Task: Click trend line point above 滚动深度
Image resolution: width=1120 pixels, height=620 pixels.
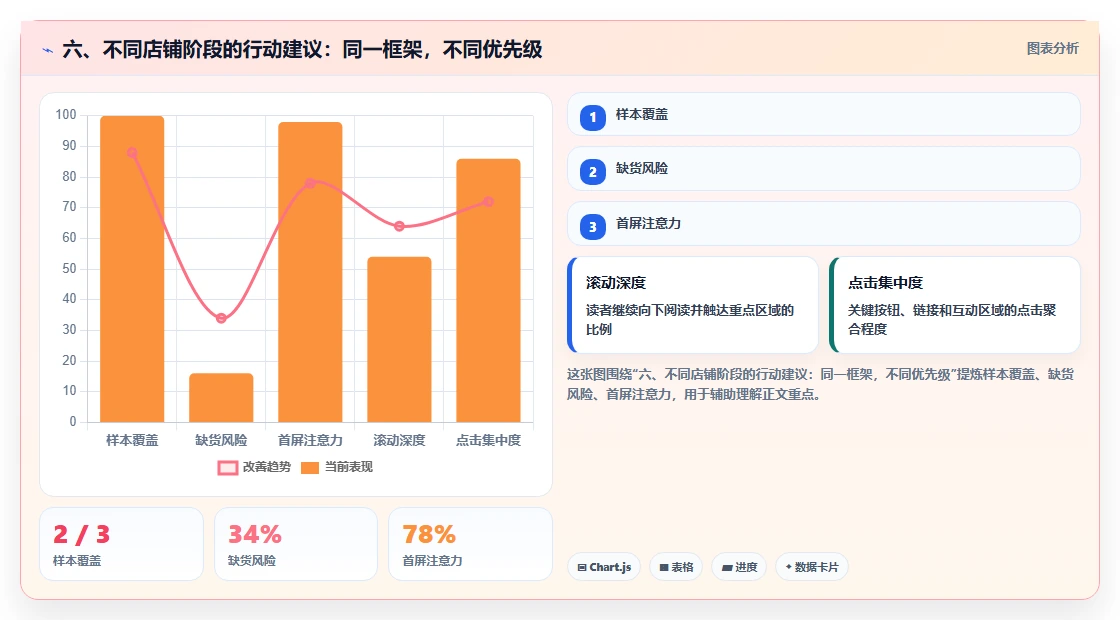Action: 399,226
